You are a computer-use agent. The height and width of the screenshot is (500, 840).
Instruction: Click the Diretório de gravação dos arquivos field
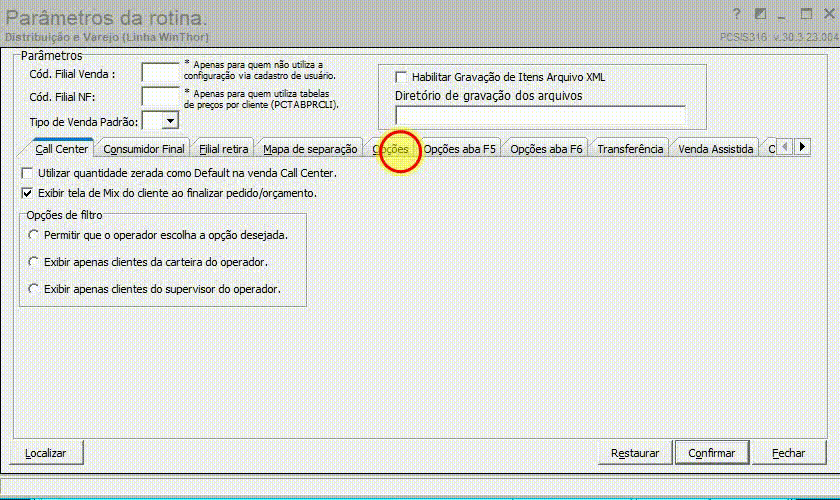point(540,115)
